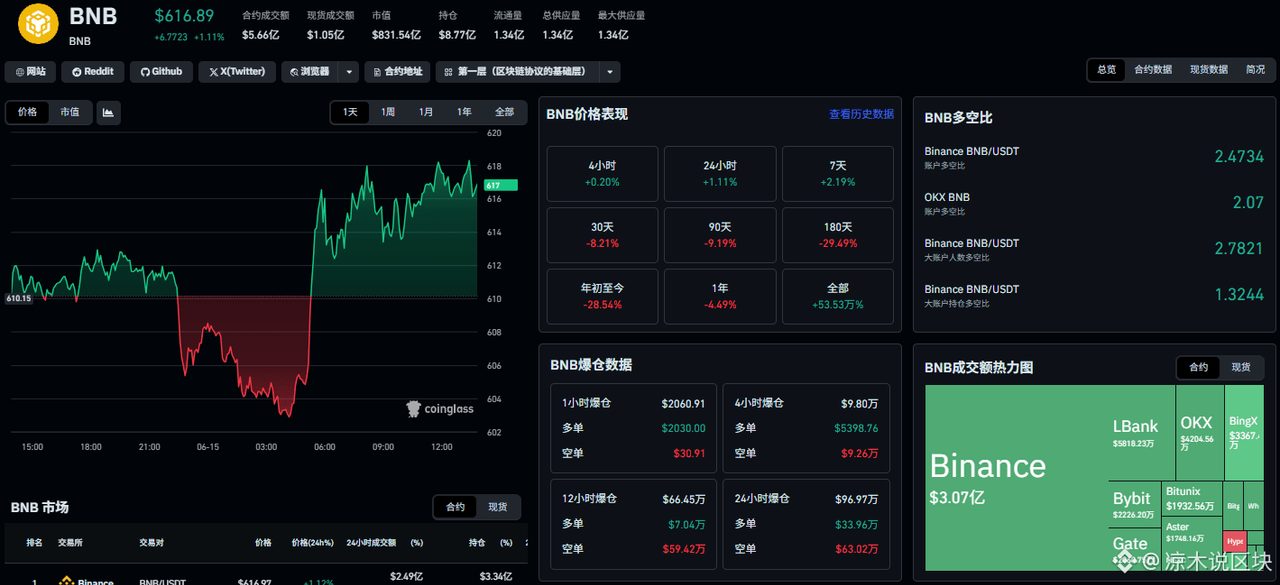Select the 市值 chart toggle
This screenshot has width=1280, height=585.
[69, 113]
